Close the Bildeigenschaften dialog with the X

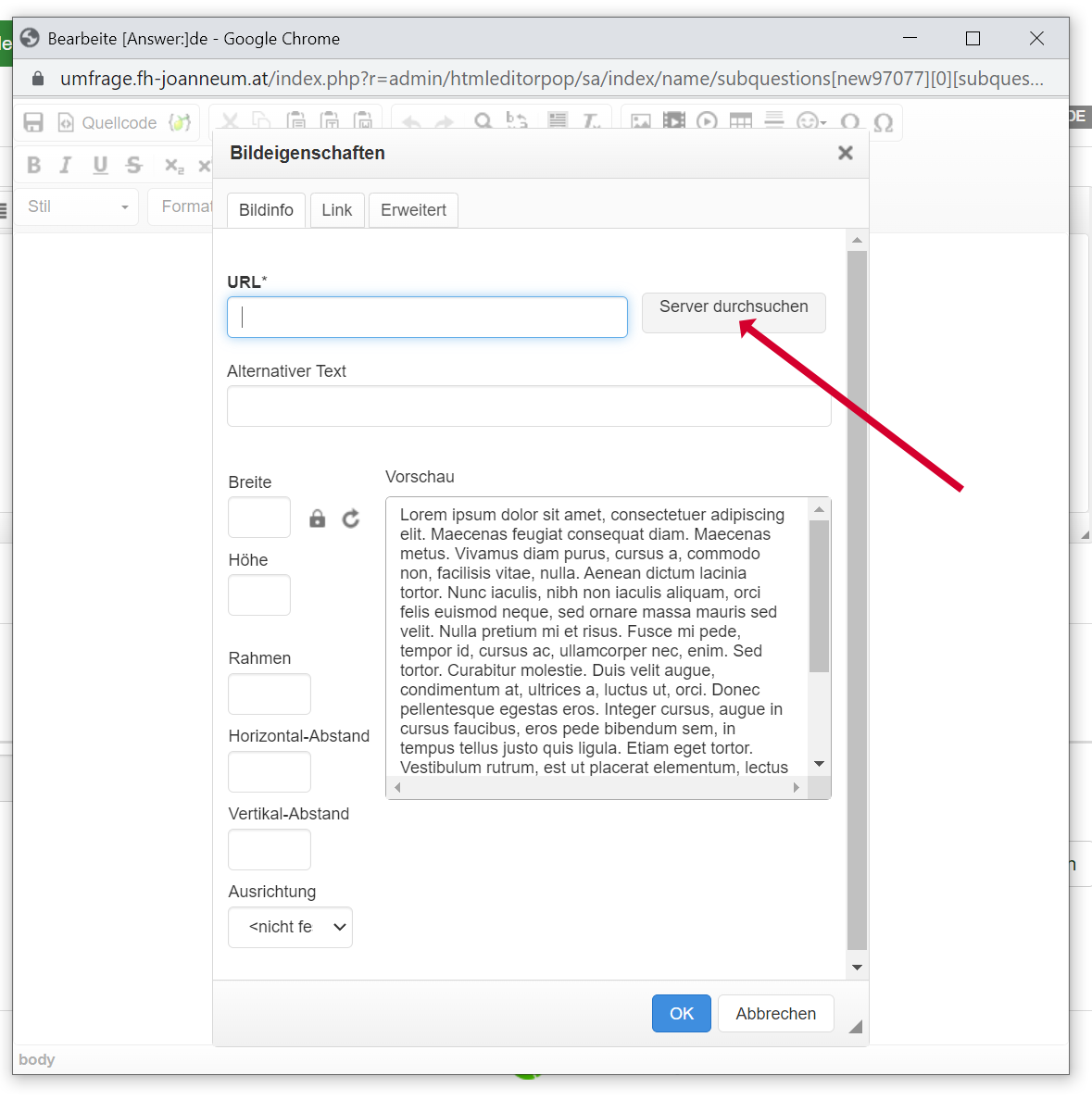(845, 153)
